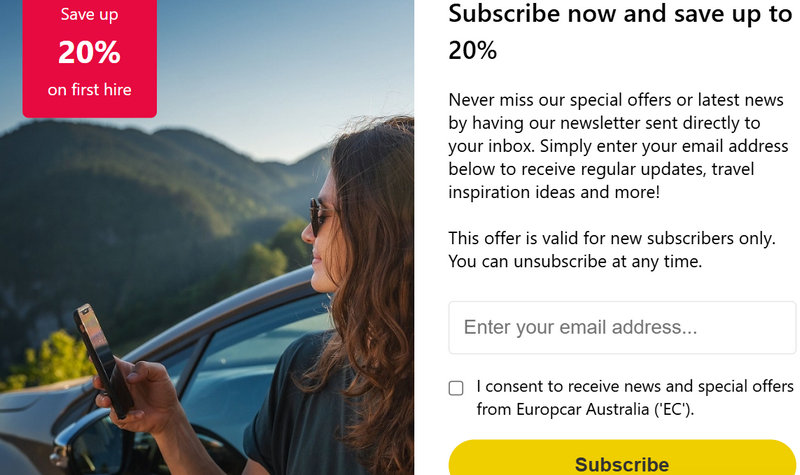
Task: Click the email address input field
Action: (x=622, y=328)
